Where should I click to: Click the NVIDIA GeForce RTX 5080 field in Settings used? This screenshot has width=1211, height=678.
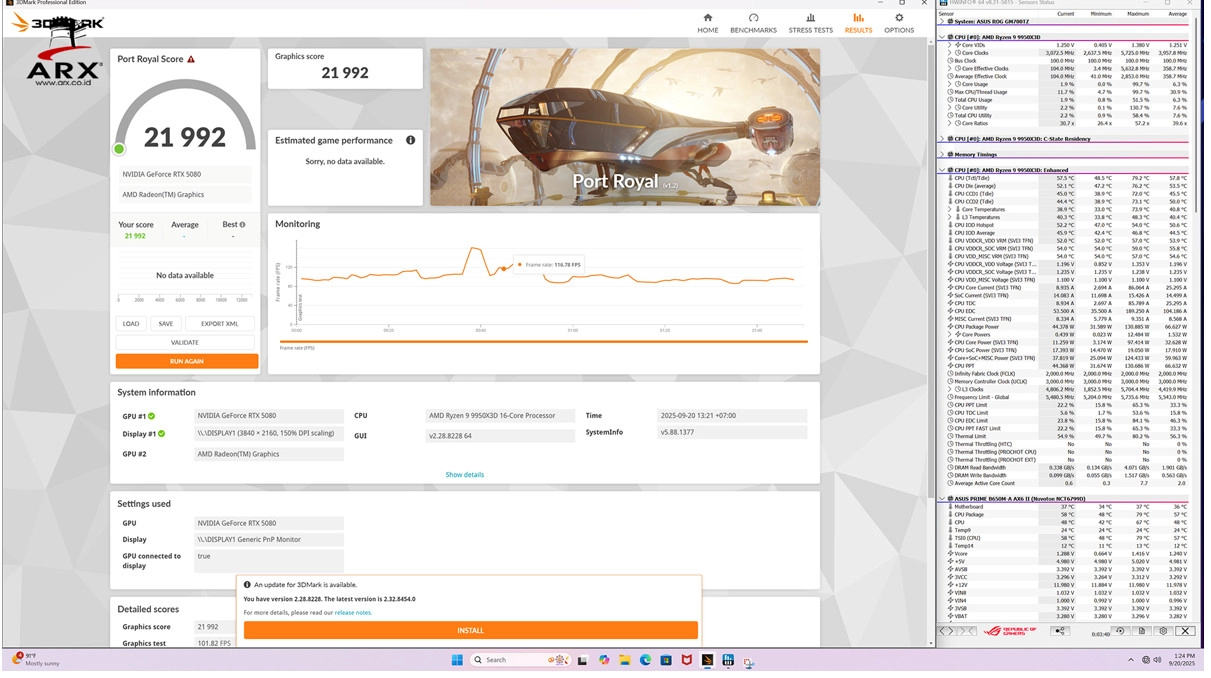click(269, 523)
